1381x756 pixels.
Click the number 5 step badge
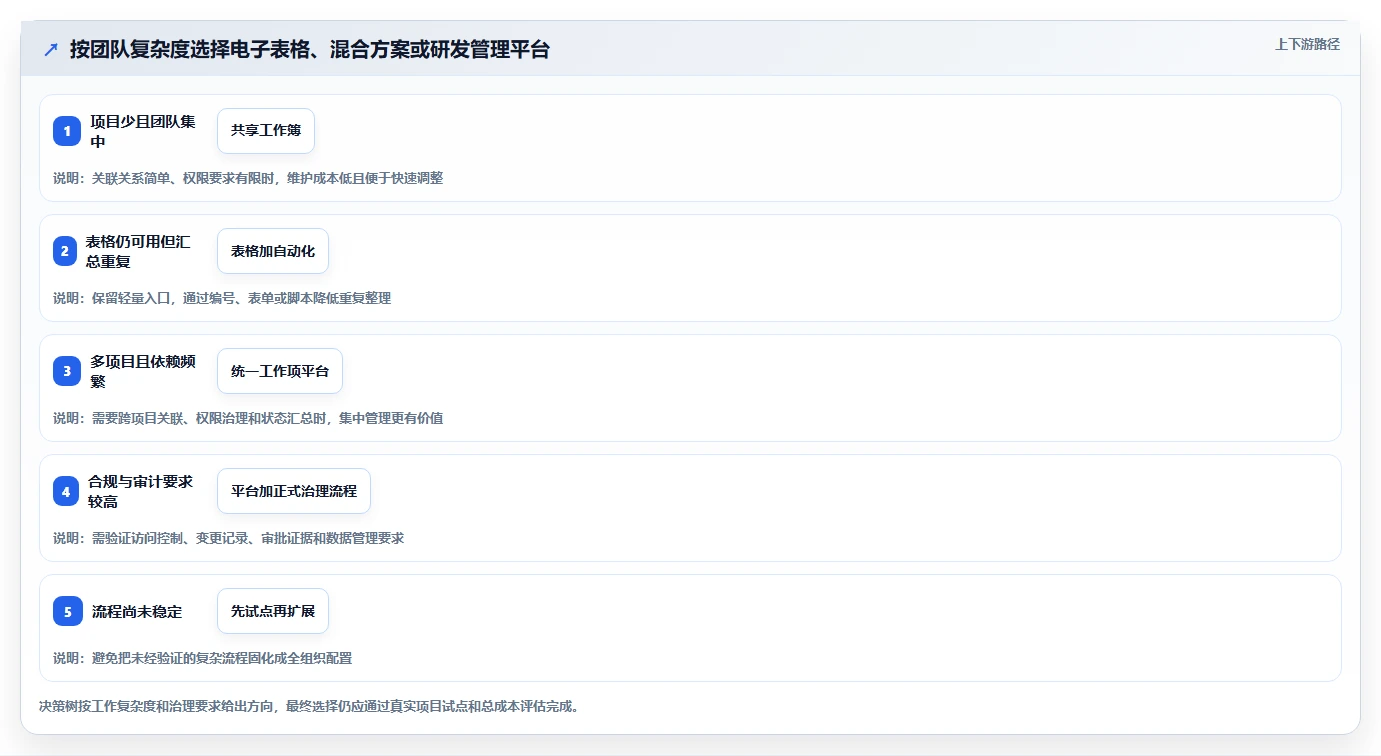(x=68, y=611)
